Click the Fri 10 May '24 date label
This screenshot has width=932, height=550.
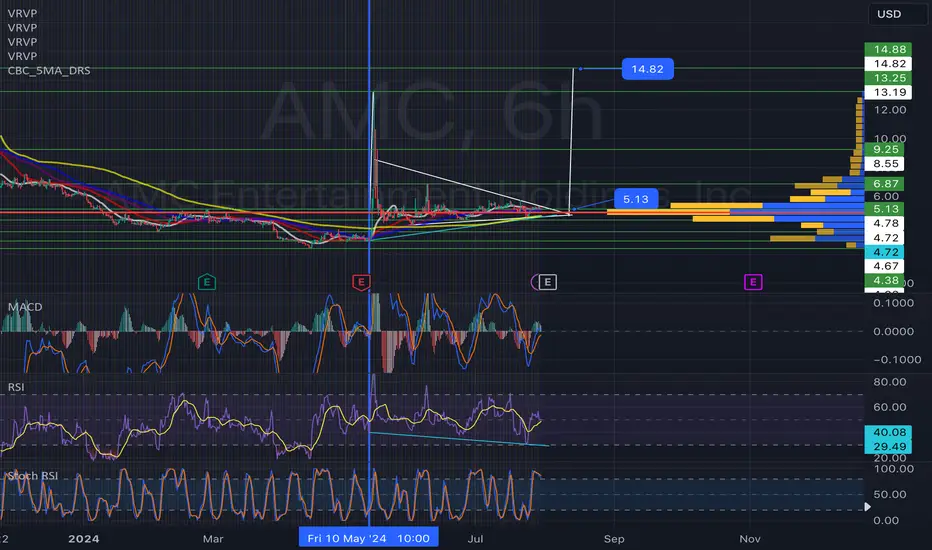coord(369,538)
